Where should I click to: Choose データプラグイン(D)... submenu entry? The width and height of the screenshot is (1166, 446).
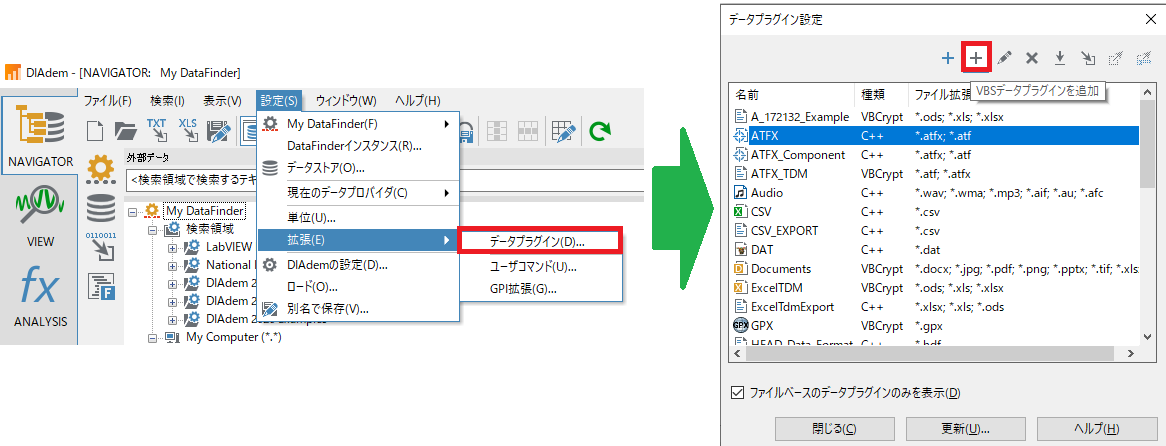click(x=539, y=241)
